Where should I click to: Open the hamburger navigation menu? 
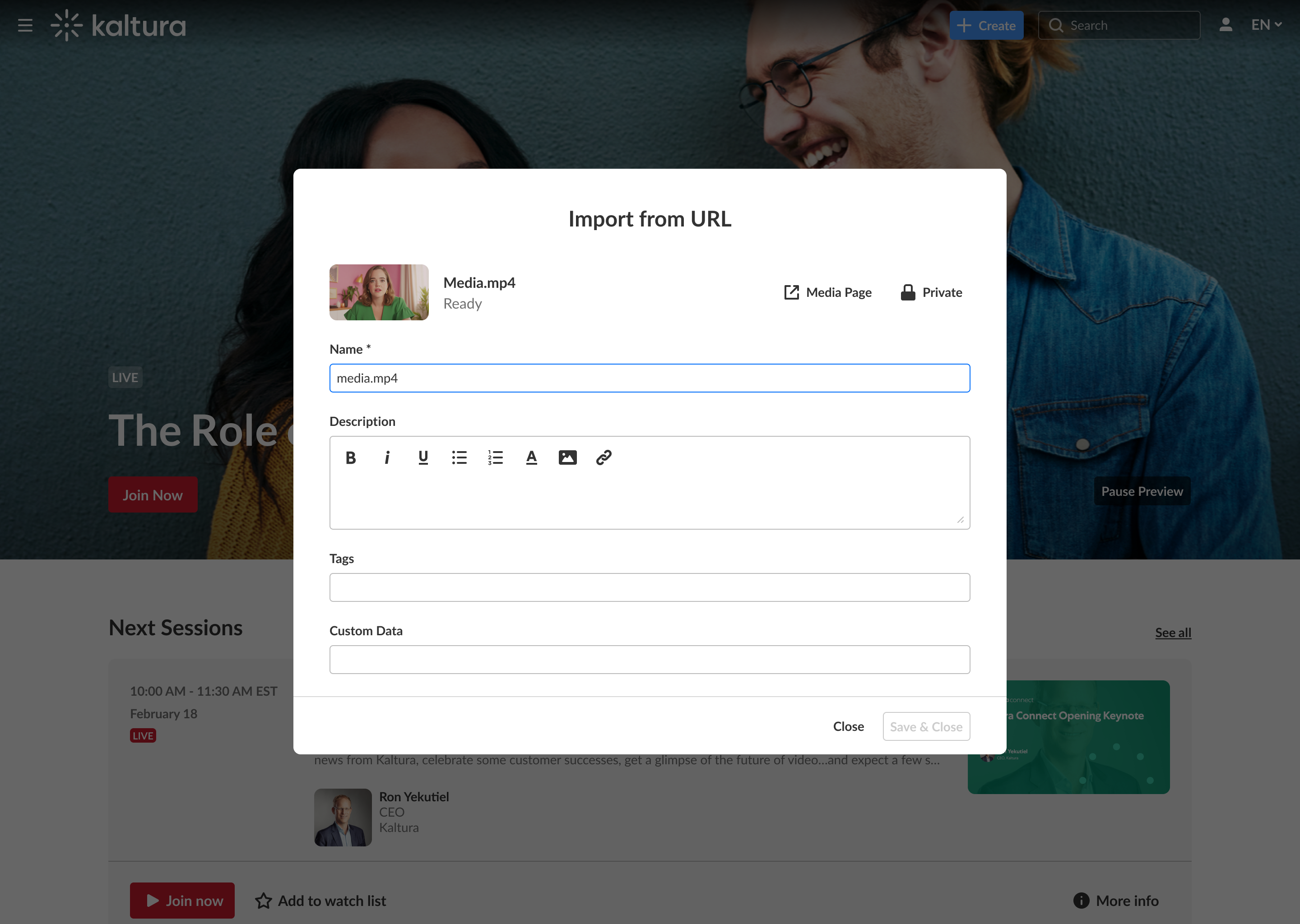(25, 26)
